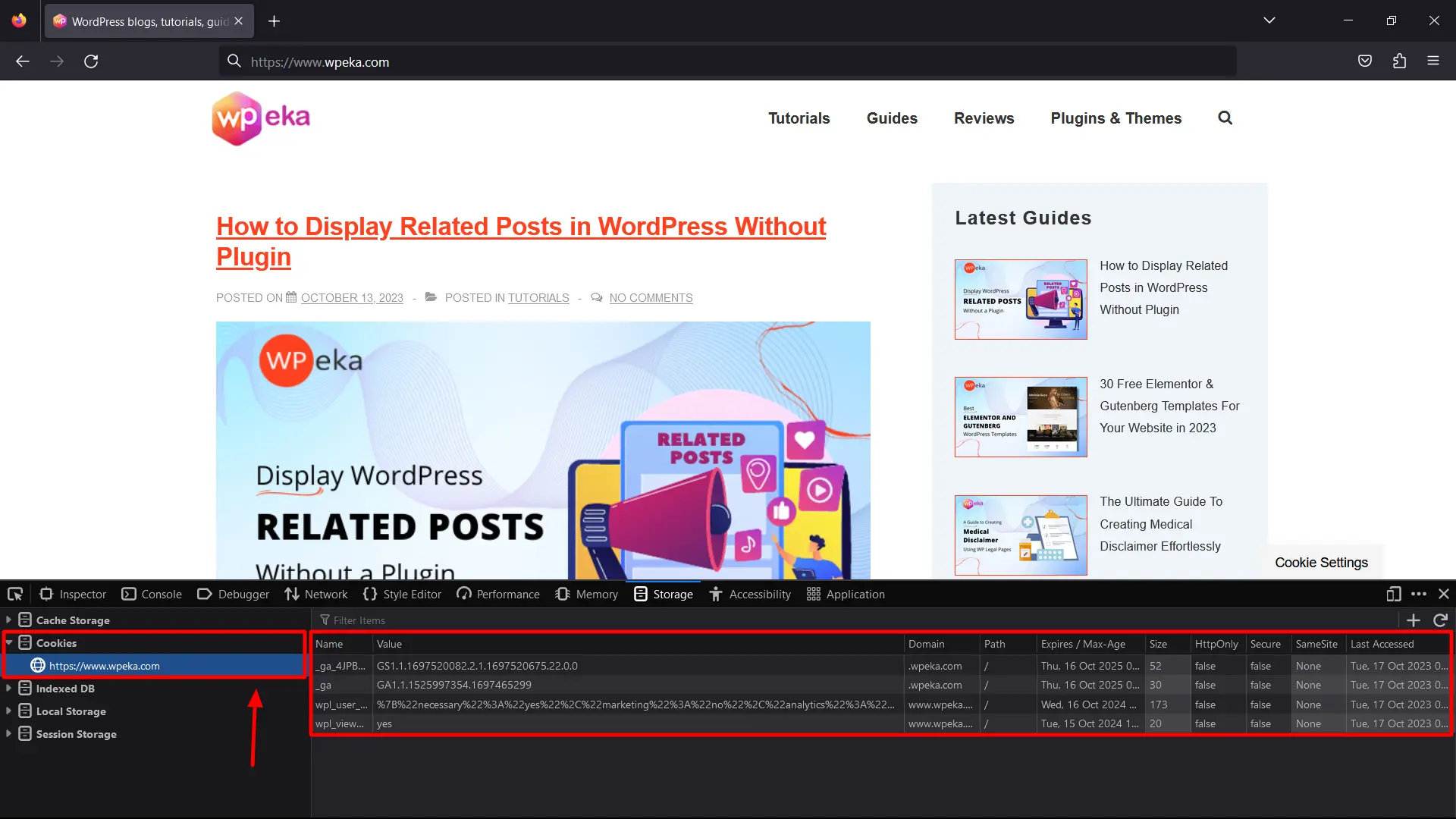Save page to Pocket
This screenshot has width=1456, height=819.
[x=1365, y=61]
